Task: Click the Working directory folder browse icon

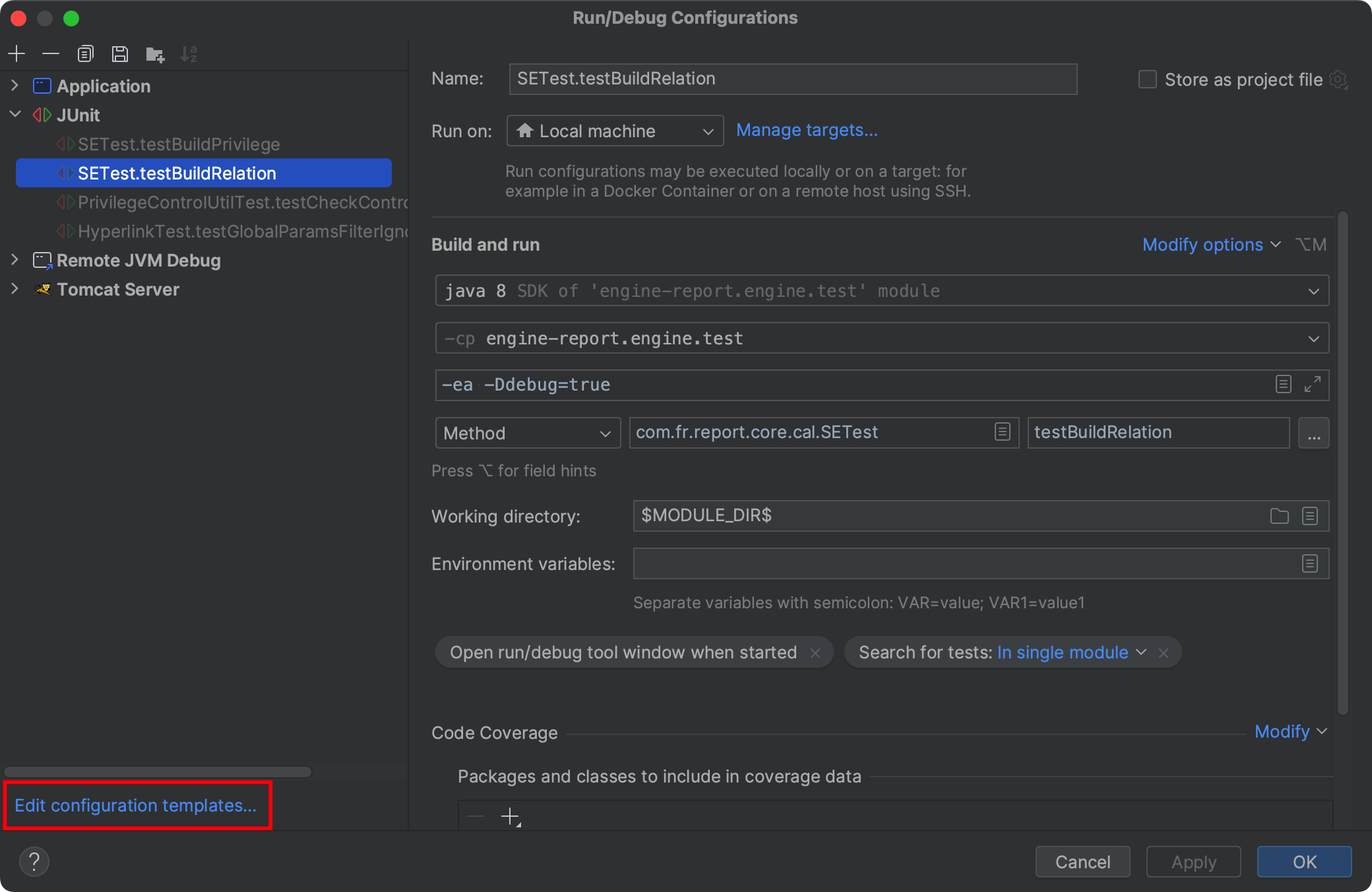Action: tap(1279, 516)
